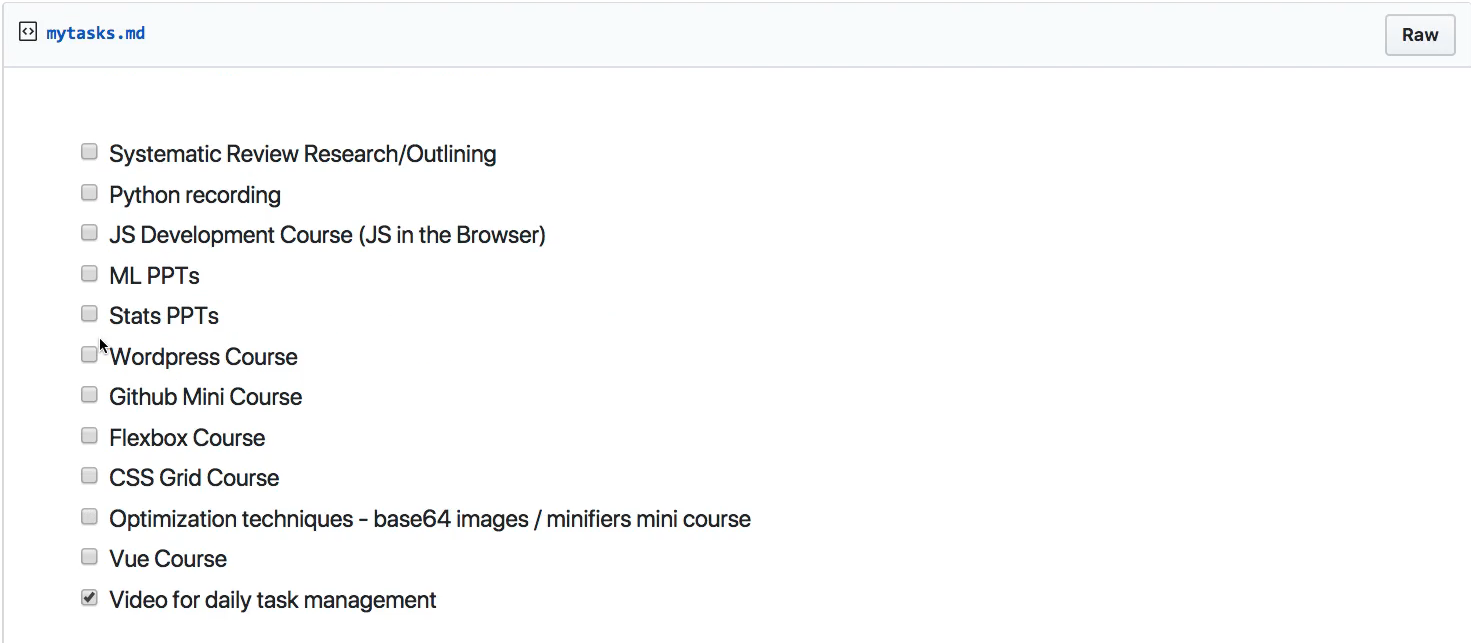The height and width of the screenshot is (643, 1471).
Task: Tick the Python recording checkbox
Action: click(89, 192)
